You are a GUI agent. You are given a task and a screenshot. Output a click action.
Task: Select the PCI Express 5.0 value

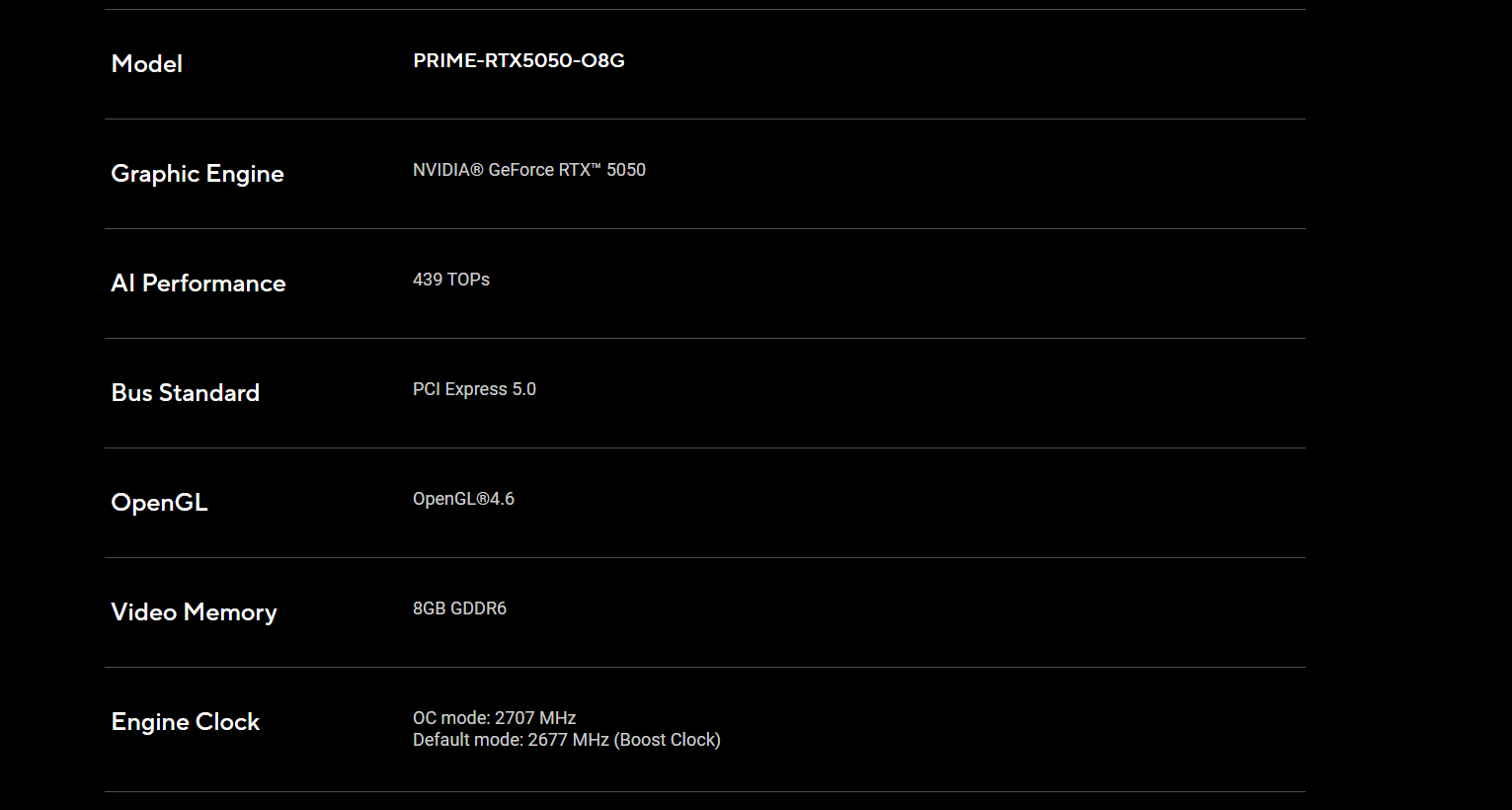click(x=474, y=389)
